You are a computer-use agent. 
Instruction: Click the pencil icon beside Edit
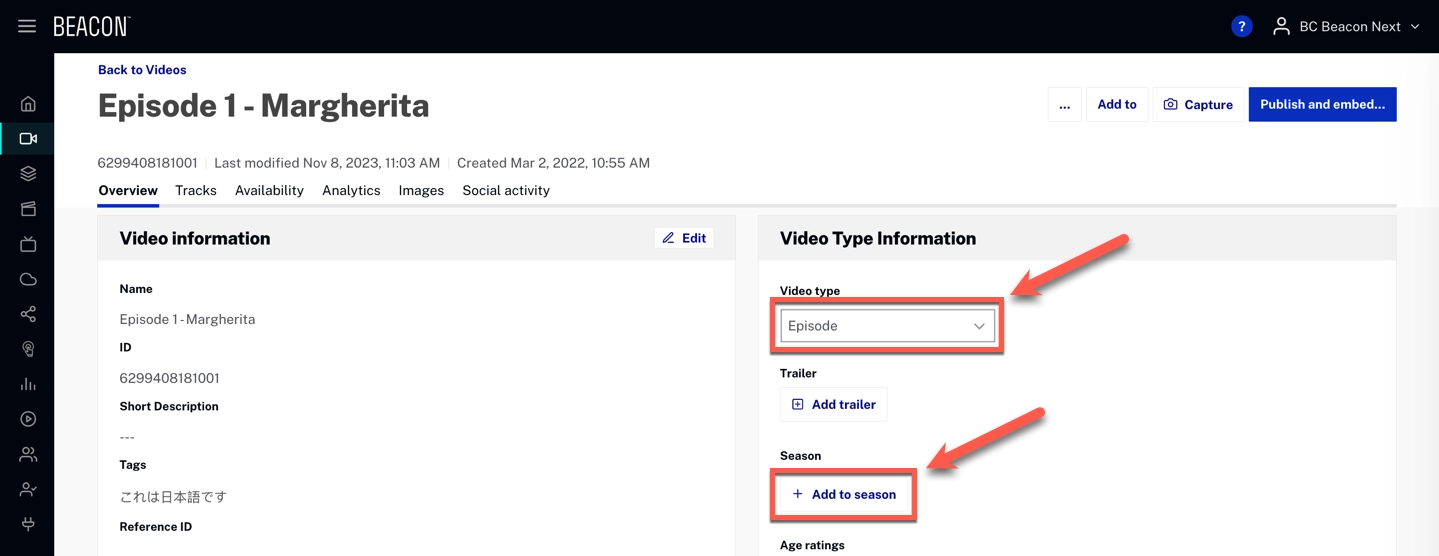pyautogui.click(x=668, y=238)
